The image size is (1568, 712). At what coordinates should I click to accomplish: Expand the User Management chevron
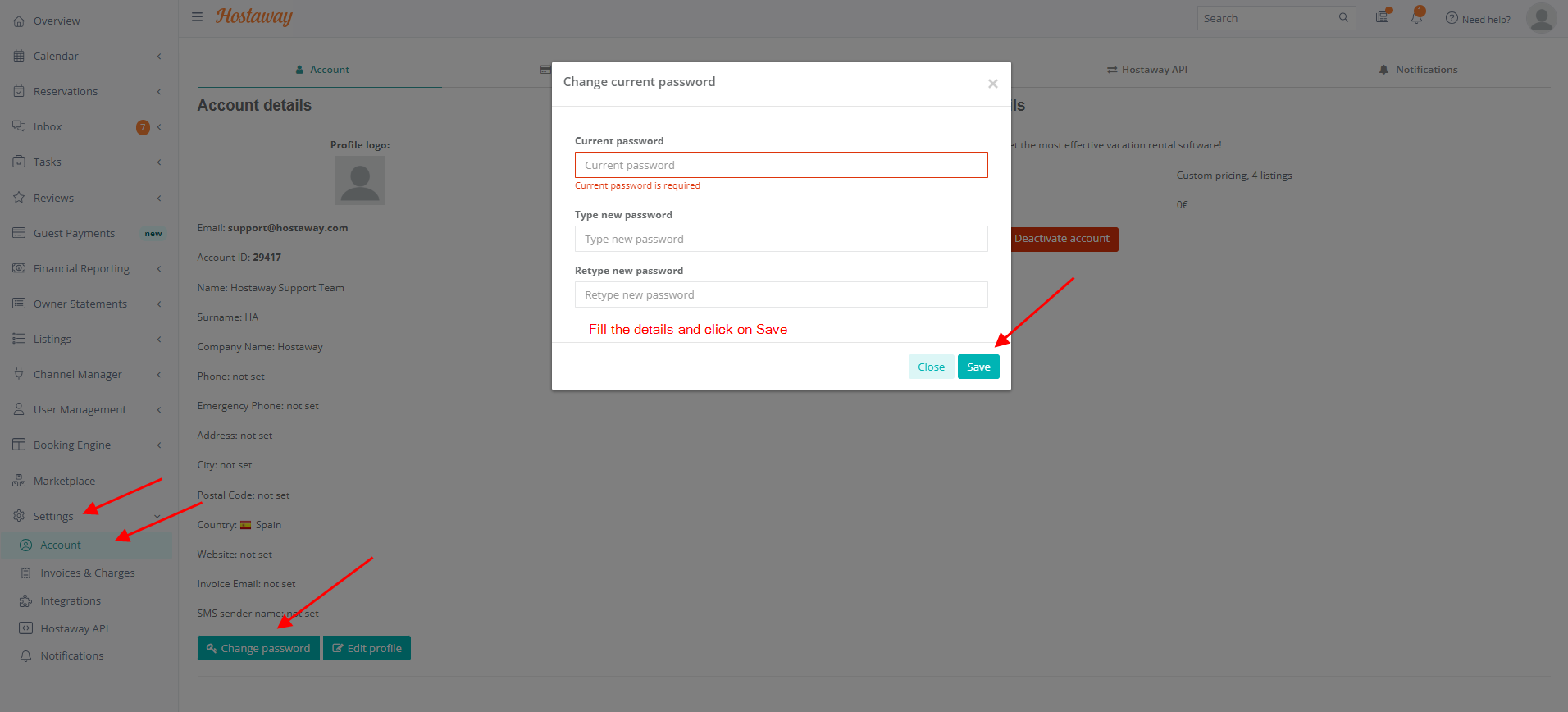coord(159,409)
